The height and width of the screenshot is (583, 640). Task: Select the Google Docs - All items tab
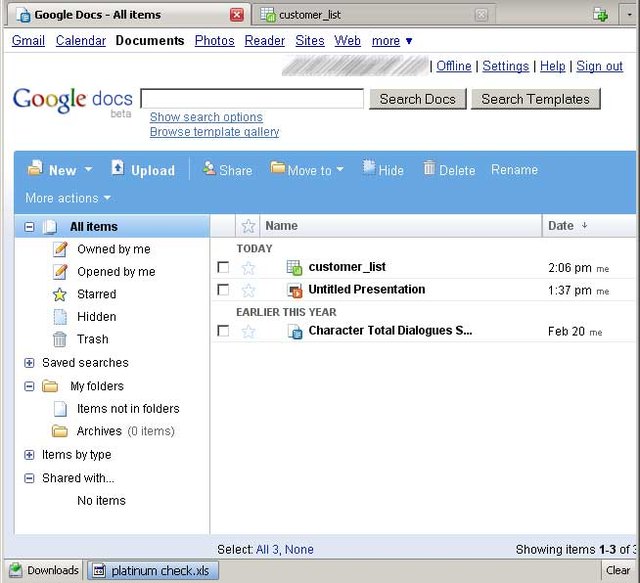pyautogui.click(x=129, y=15)
